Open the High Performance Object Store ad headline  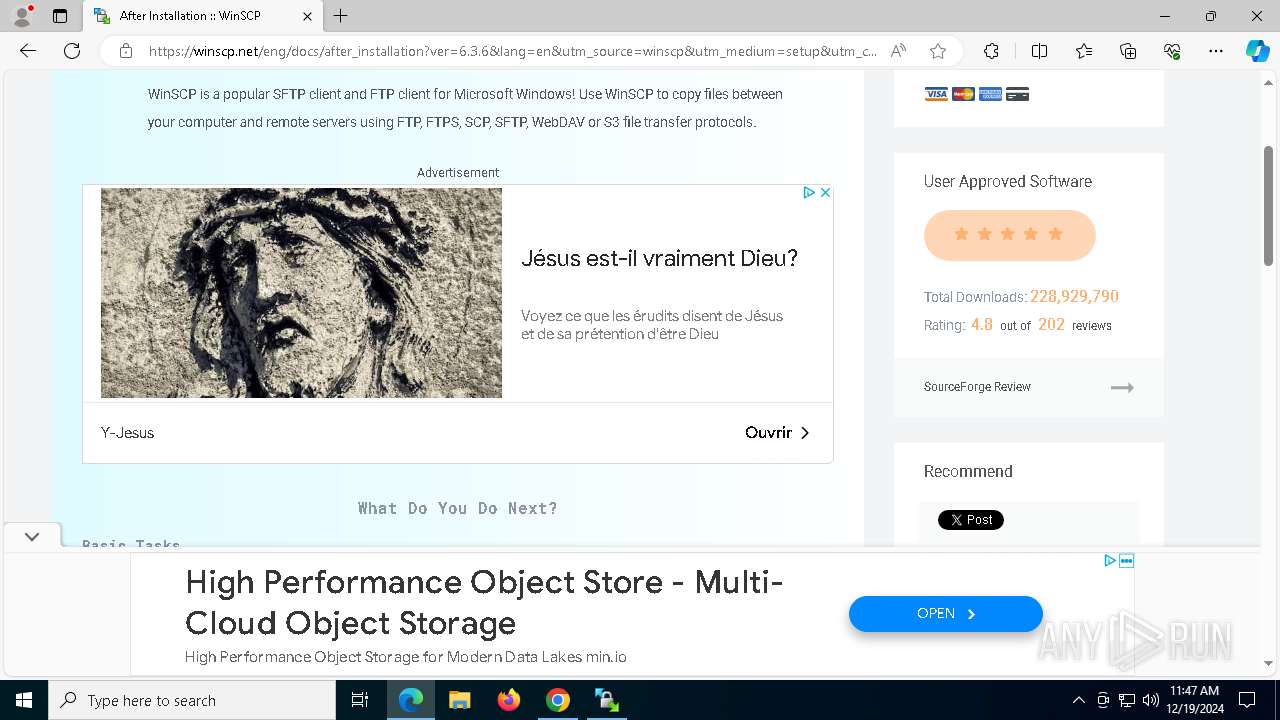(484, 602)
